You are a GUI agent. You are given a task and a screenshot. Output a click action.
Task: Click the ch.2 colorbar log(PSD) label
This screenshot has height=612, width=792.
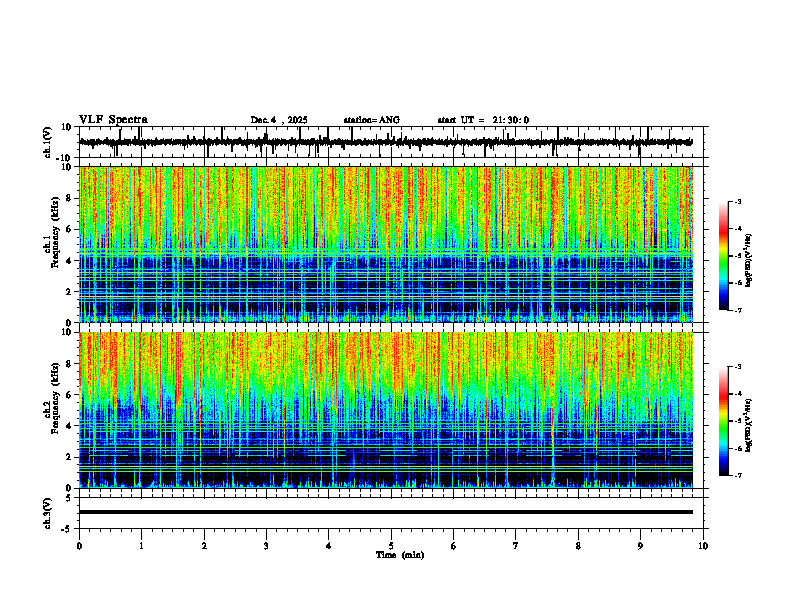[x=749, y=426]
